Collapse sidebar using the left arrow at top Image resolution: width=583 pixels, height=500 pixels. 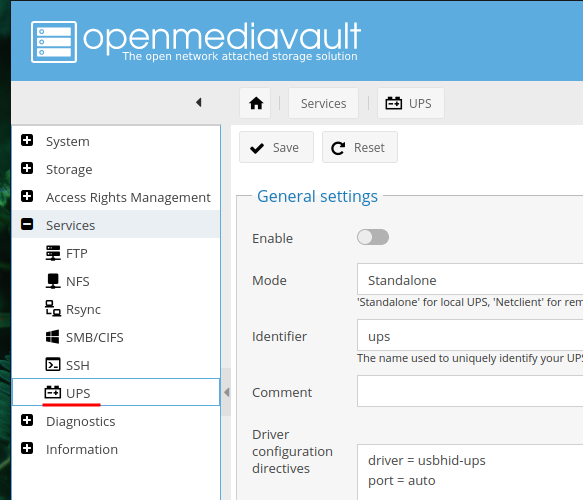199,102
